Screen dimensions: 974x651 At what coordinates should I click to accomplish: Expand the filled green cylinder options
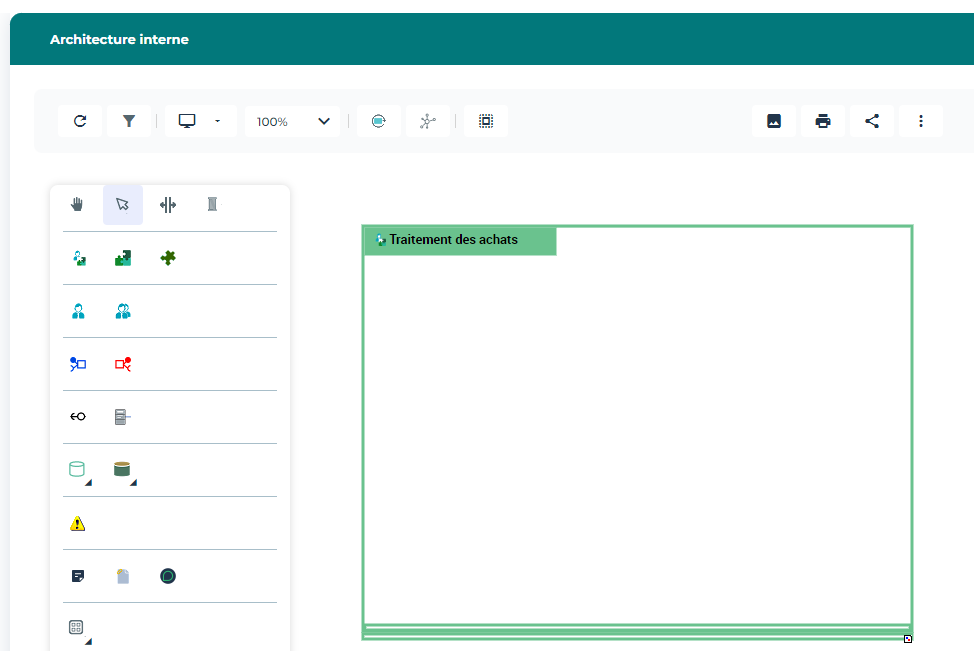[x=123, y=470]
